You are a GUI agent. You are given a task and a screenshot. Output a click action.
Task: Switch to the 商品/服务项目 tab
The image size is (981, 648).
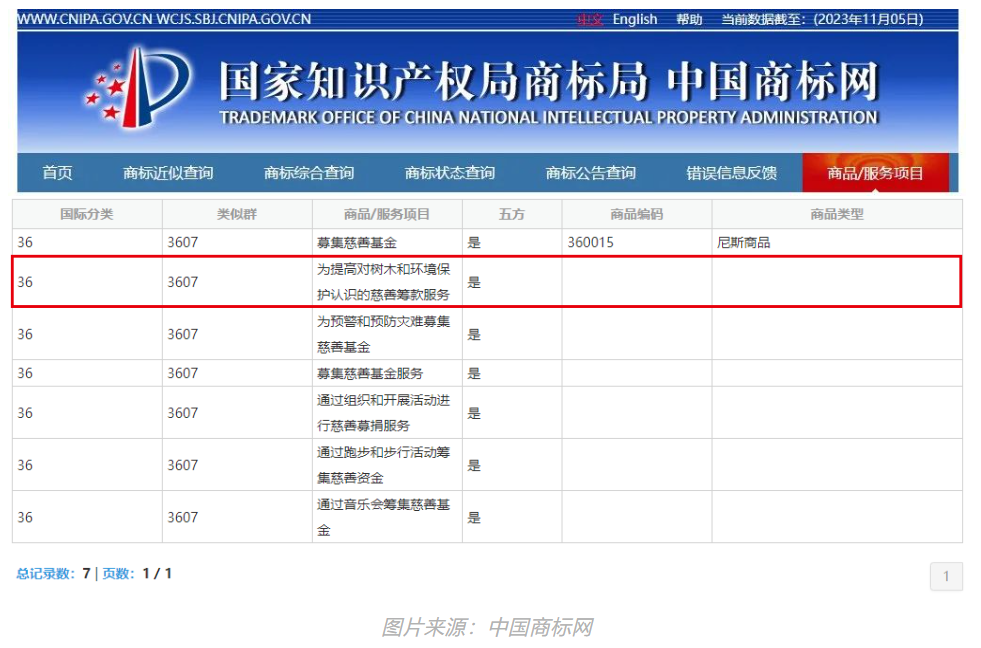[875, 172]
